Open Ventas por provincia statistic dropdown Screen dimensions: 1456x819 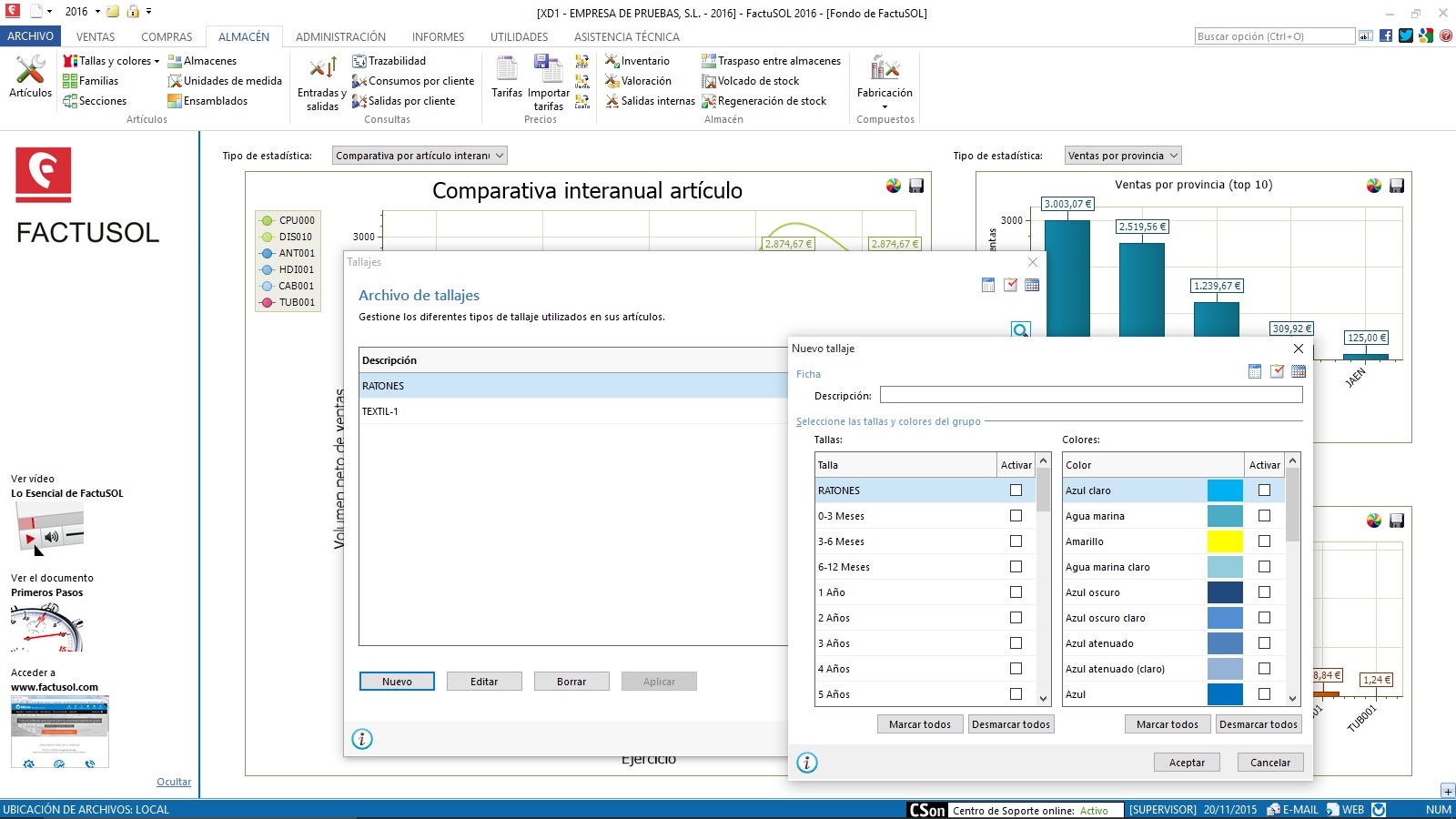tap(1123, 156)
